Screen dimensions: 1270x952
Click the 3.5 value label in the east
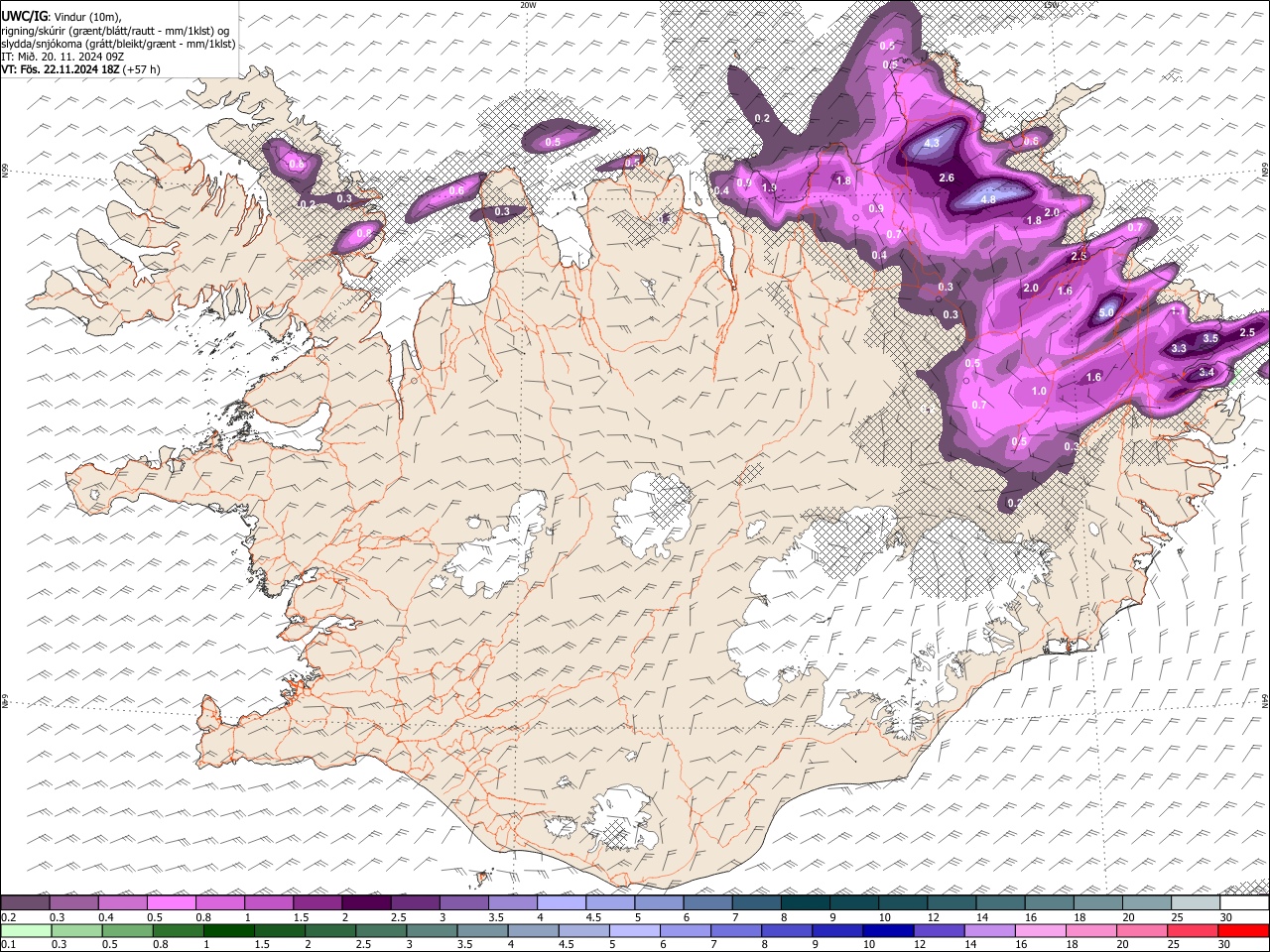click(x=1210, y=338)
